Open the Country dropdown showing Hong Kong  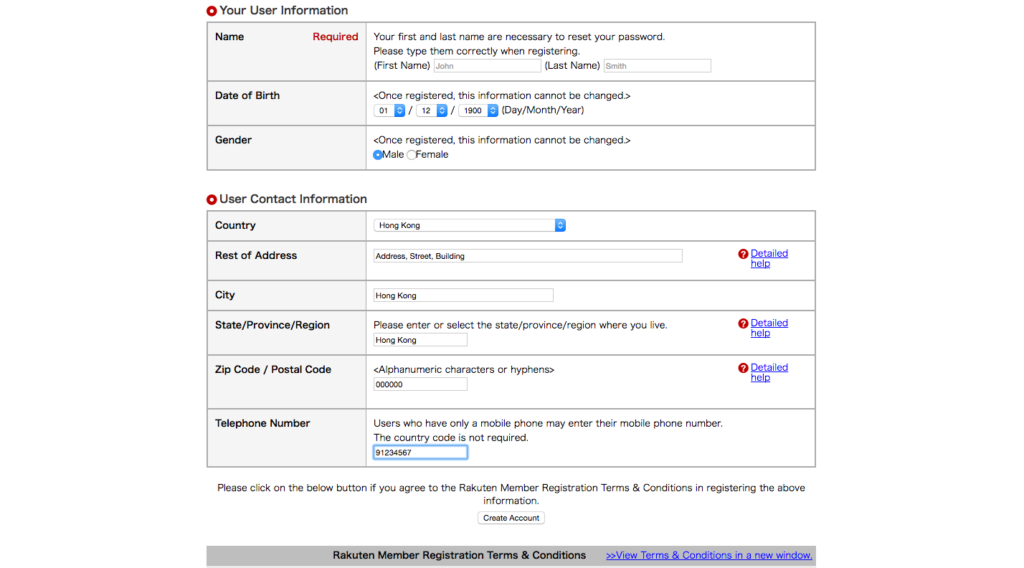tap(470, 225)
